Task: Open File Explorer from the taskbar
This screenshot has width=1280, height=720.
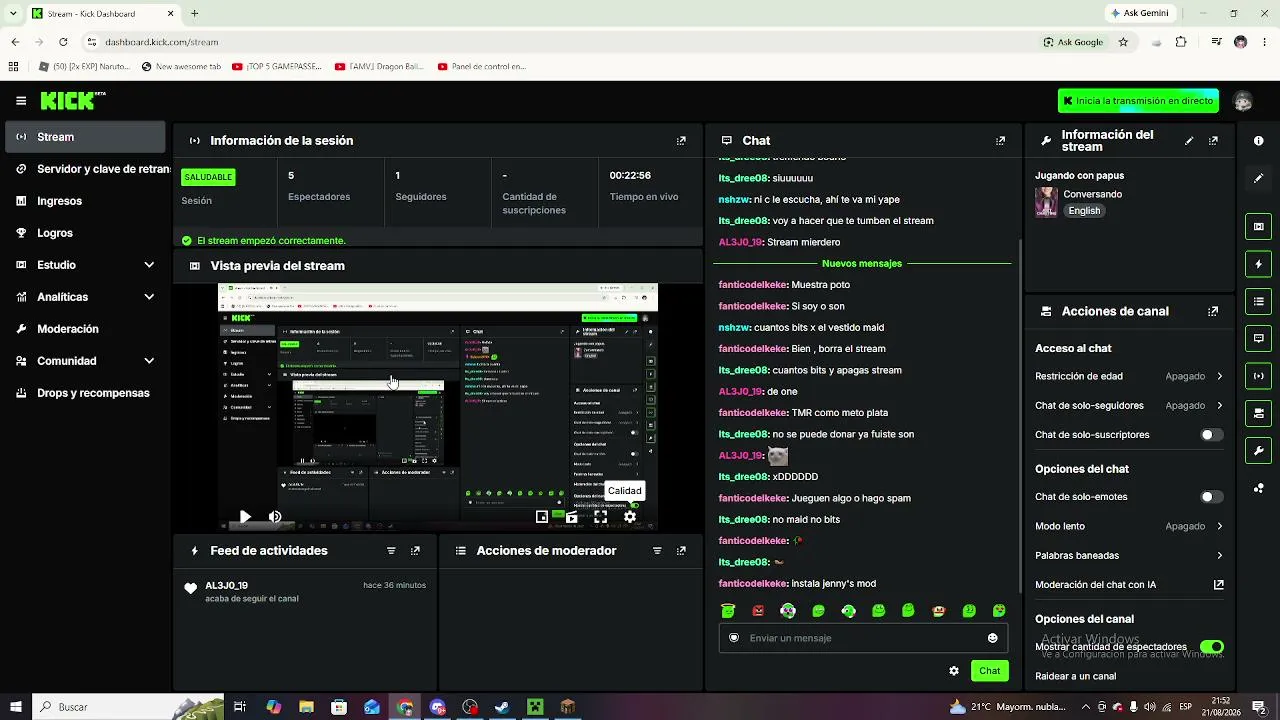Action: [x=307, y=707]
